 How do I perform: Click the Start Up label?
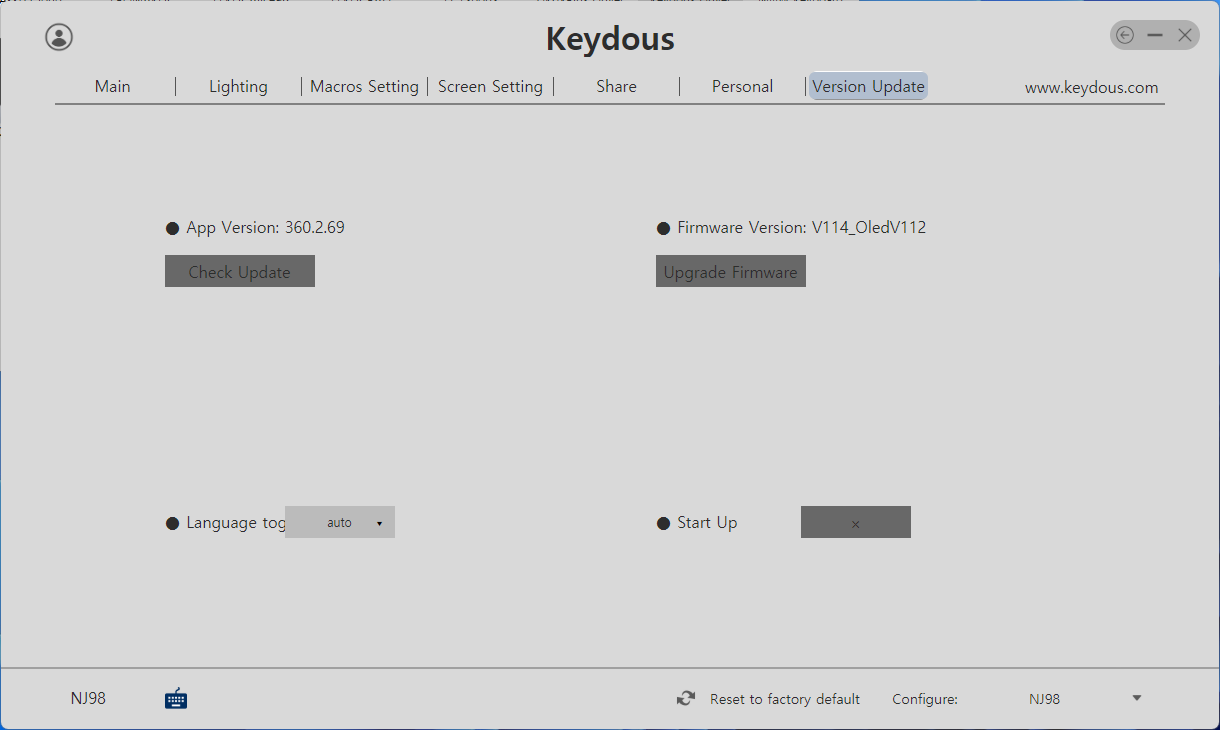[707, 523]
